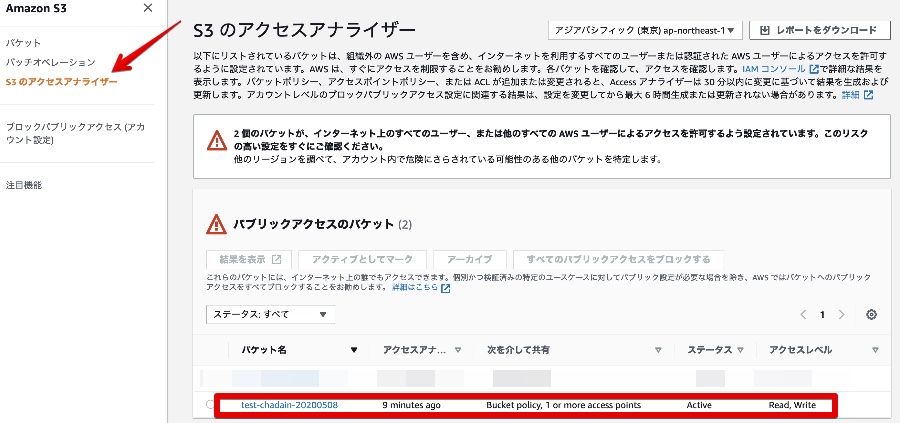Click the アクセスレベル column header text
900x423 pixels.
[800, 350]
